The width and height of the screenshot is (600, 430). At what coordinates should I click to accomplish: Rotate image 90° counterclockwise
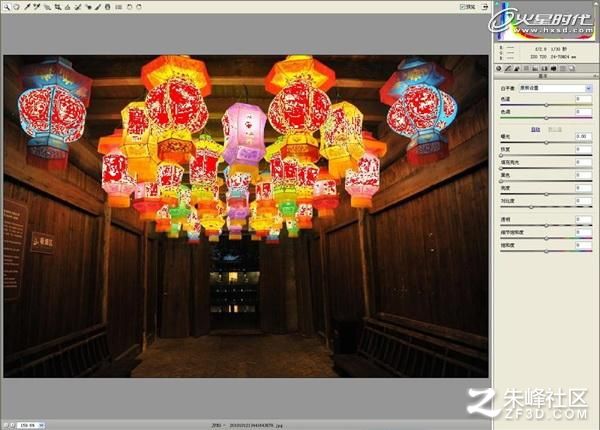(129, 7)
